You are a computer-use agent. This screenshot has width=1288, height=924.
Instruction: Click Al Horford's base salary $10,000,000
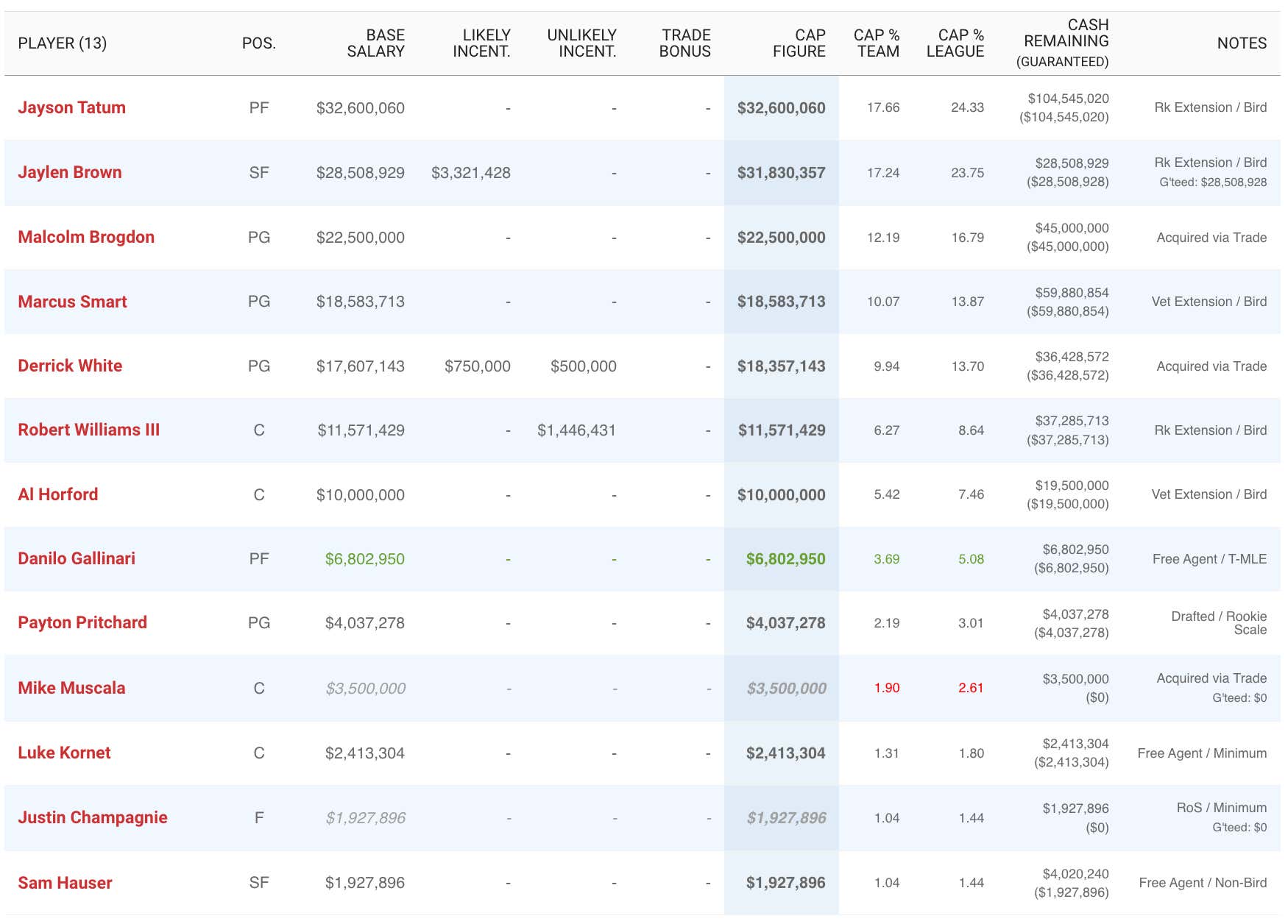361,495
